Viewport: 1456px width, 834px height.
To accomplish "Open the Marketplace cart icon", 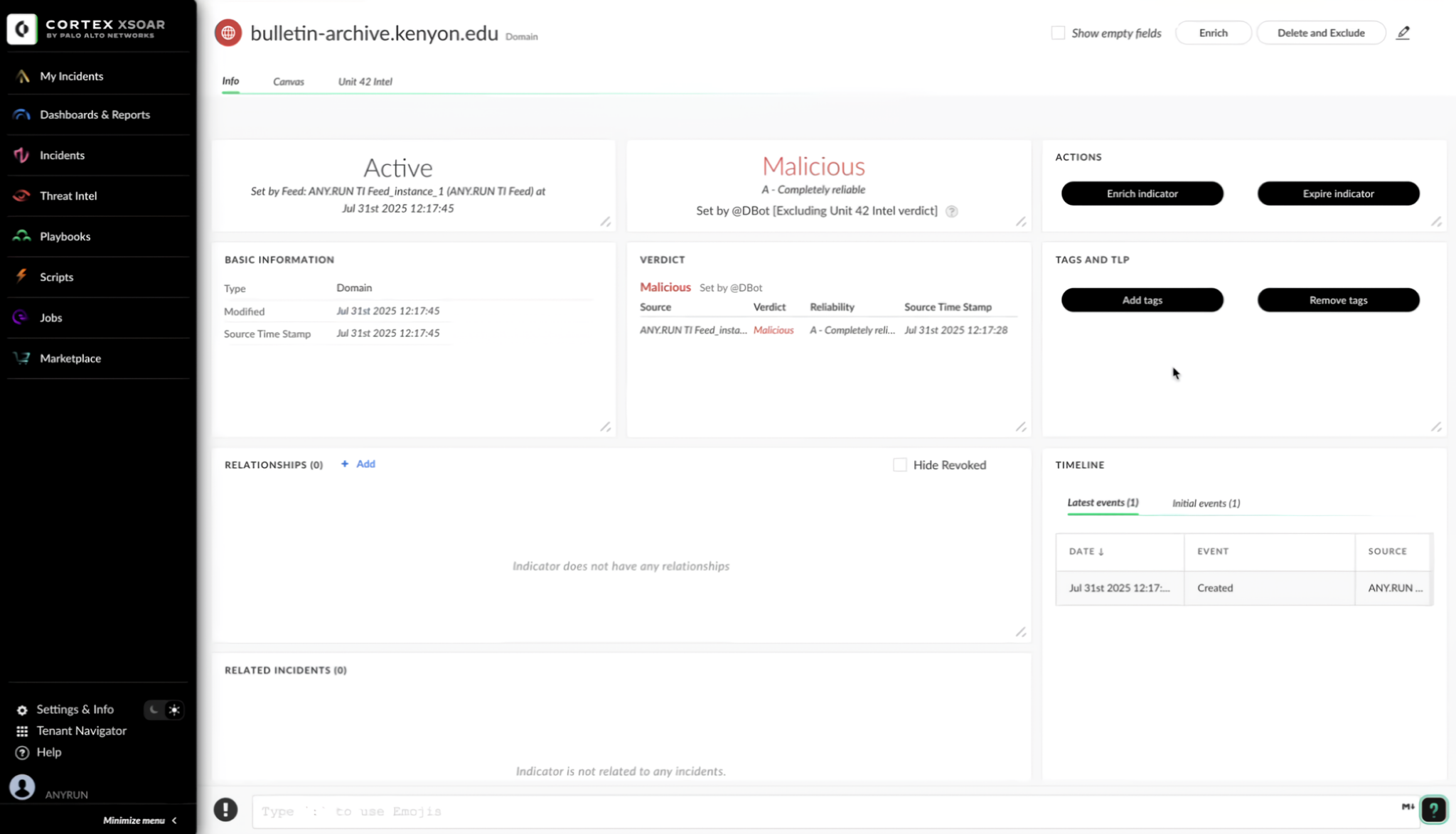I will tap(21, 358).
